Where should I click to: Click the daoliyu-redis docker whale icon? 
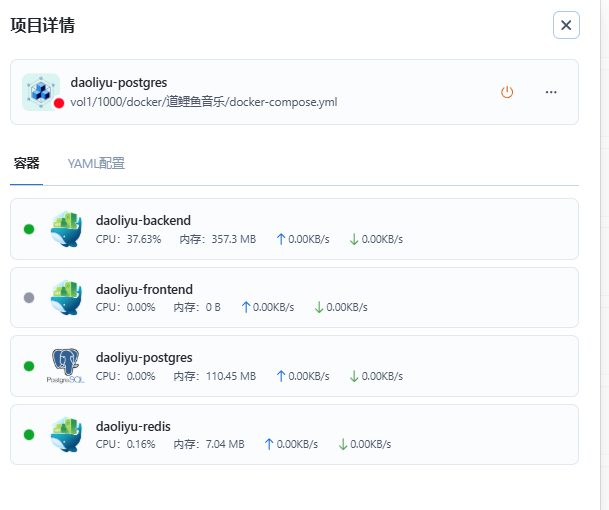66,434
